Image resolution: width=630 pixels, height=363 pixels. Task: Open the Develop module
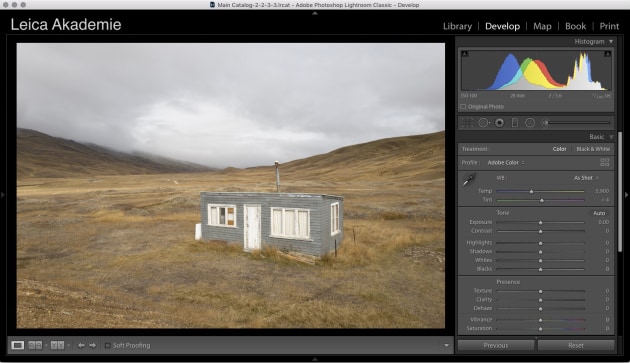pyautogui.click(x=502, y=26)
